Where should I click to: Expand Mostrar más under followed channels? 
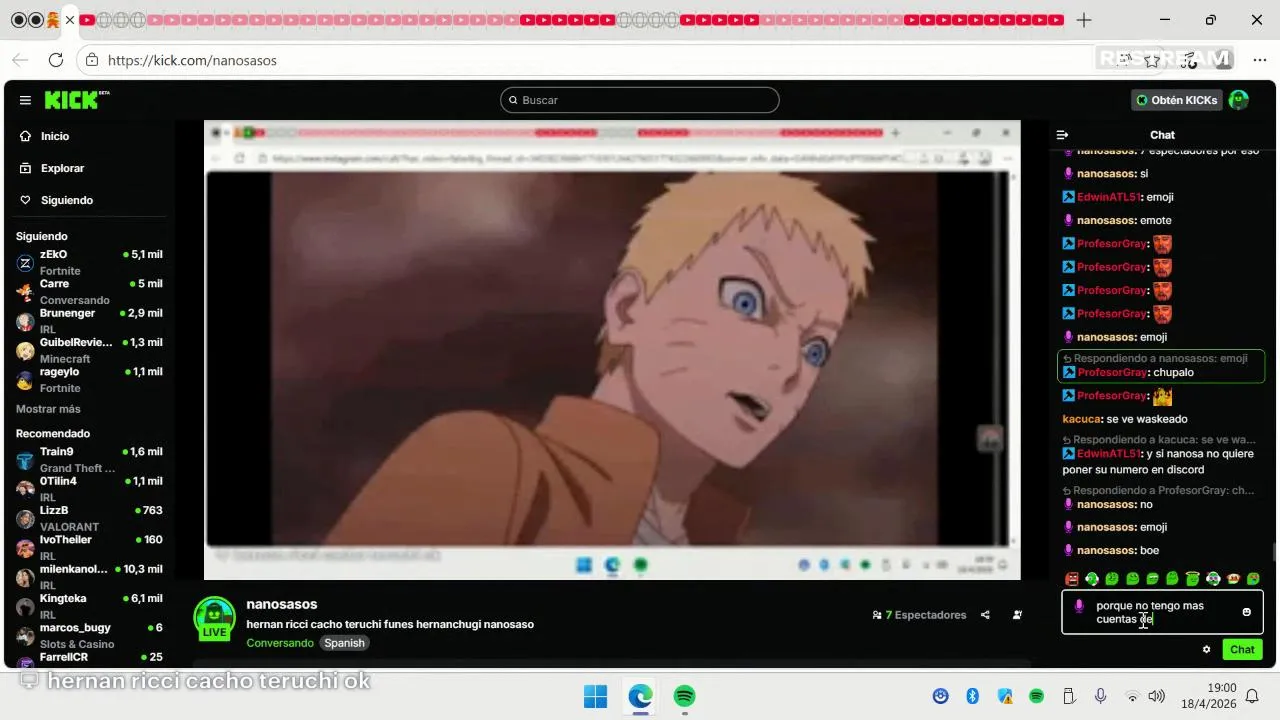tap(48, 409)
